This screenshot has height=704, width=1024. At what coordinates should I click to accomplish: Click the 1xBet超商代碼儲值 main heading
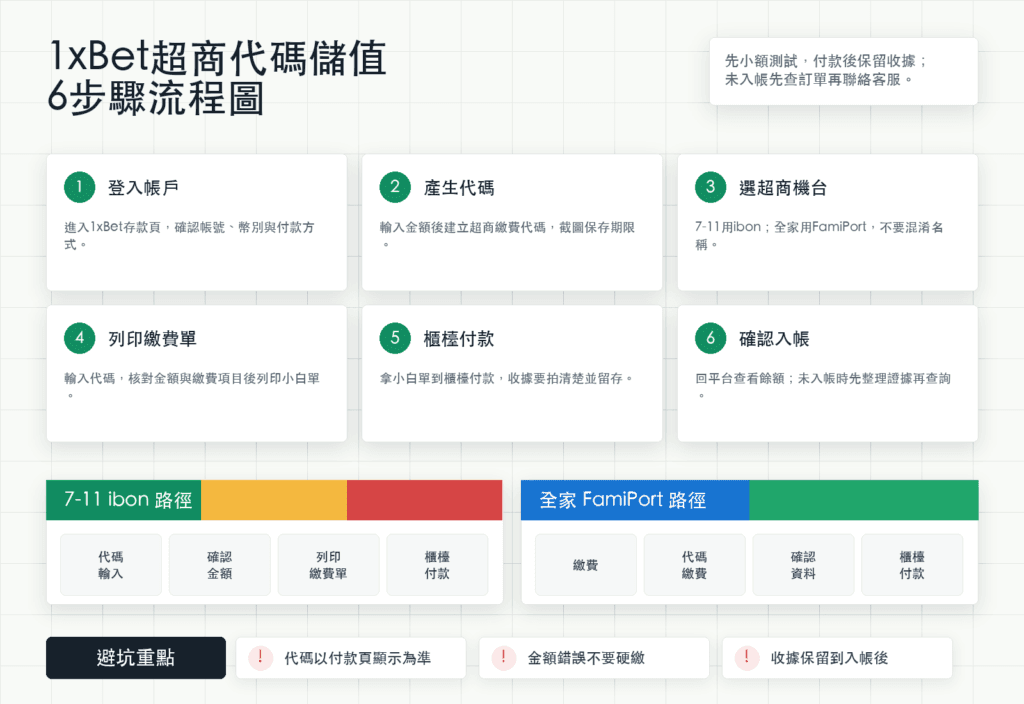coord(218,57)
